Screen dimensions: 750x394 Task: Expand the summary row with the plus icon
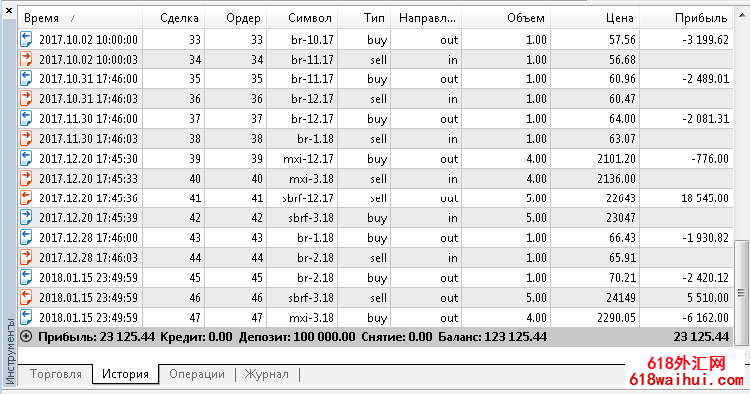pyautogui.click(x=26, y=337)
